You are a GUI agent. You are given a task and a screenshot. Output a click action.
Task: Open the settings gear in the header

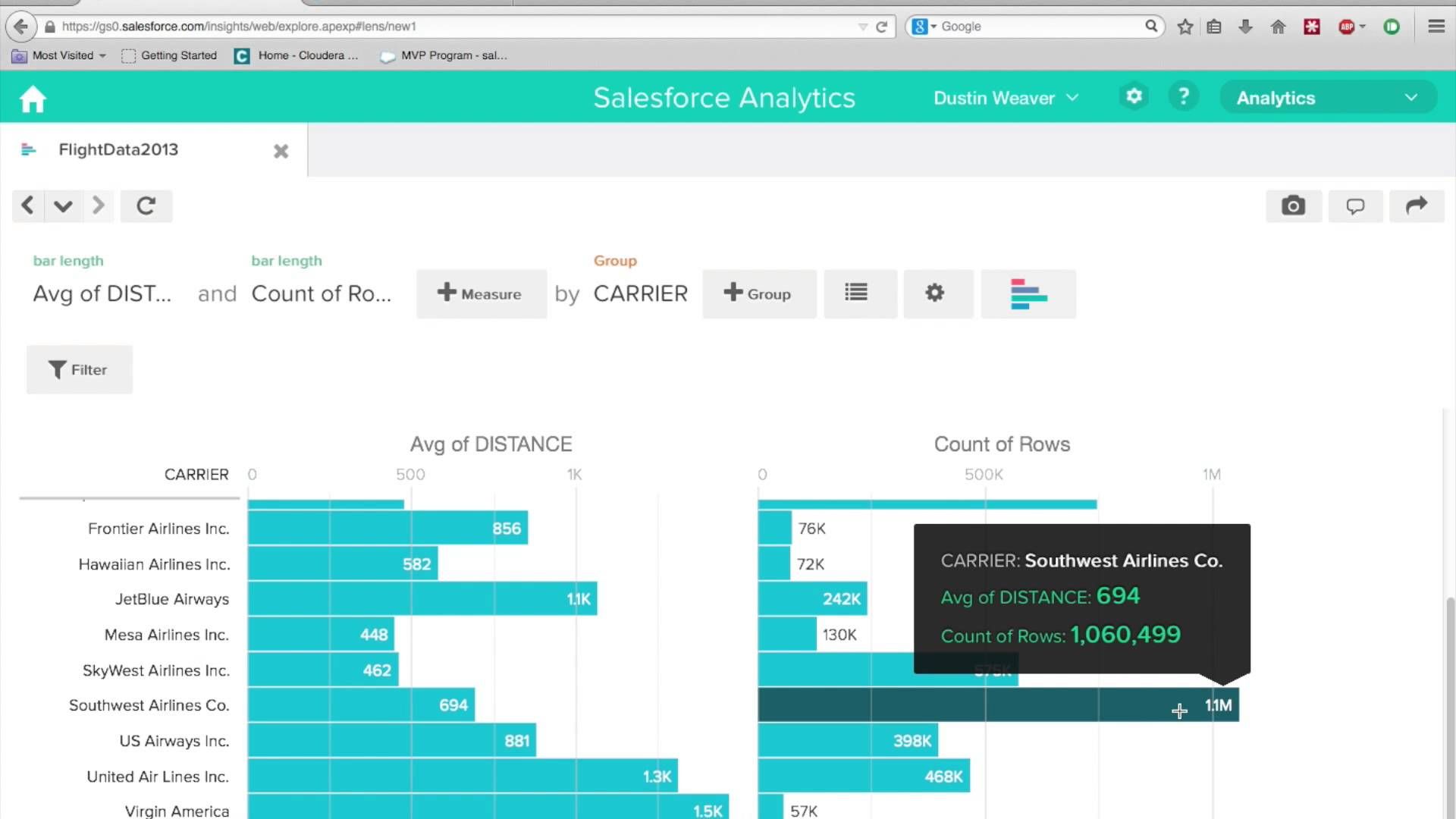1134,96
